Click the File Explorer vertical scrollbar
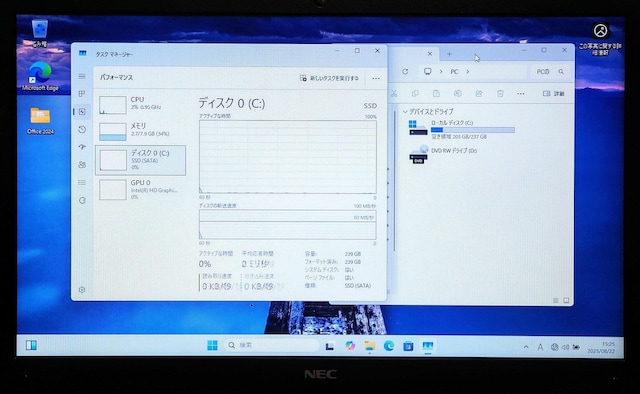This screenshot has width=640, height=394. tap(395, 180)
